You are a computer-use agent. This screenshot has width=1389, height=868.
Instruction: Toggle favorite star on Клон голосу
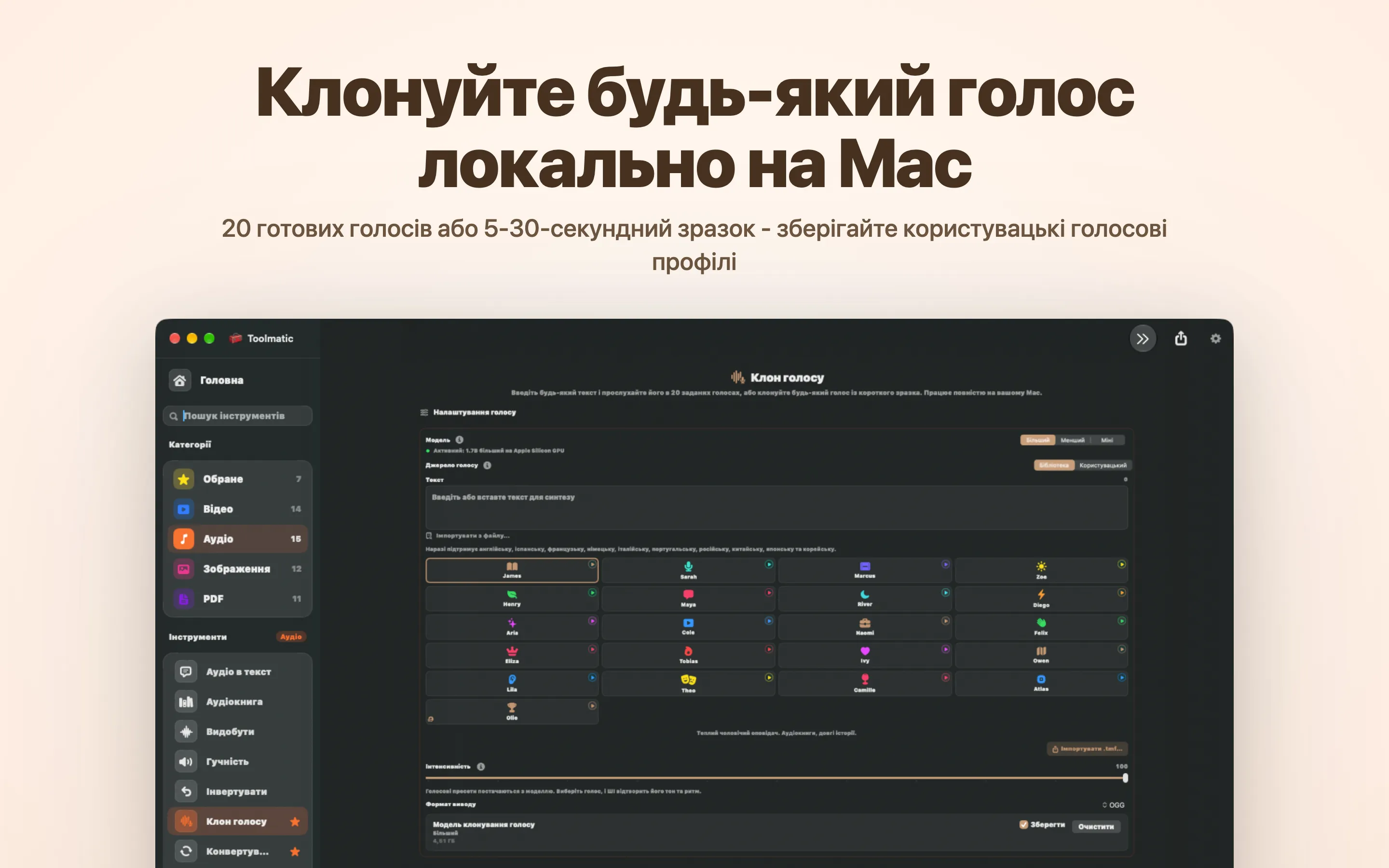[295, 822]
